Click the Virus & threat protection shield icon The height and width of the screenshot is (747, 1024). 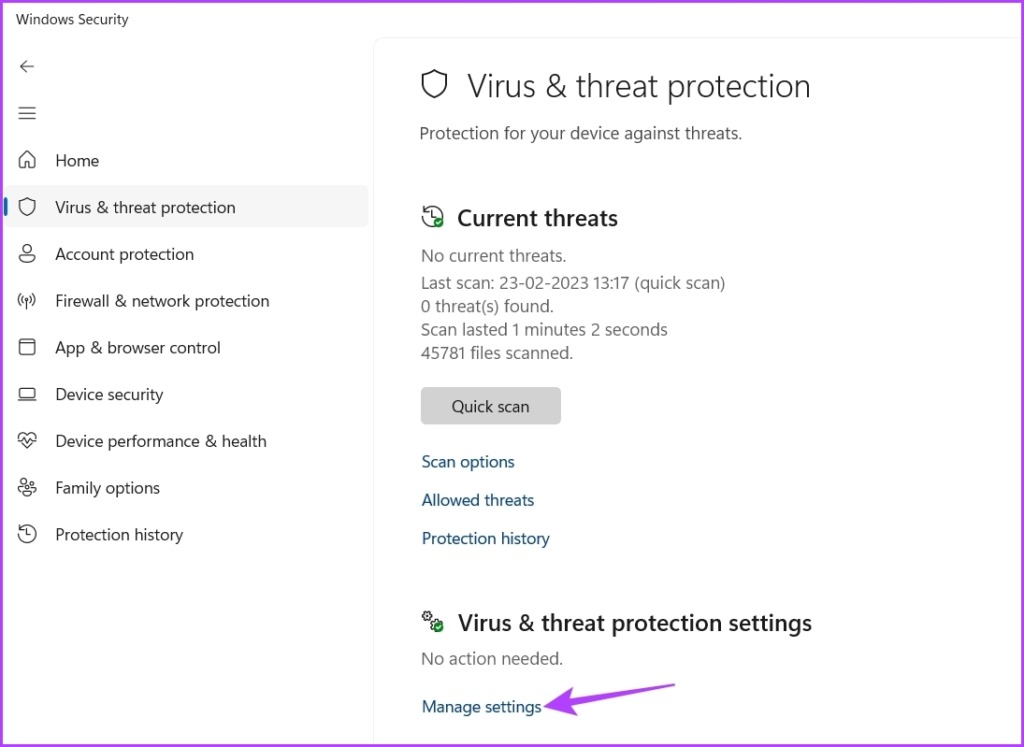click(x=27, y=207)
